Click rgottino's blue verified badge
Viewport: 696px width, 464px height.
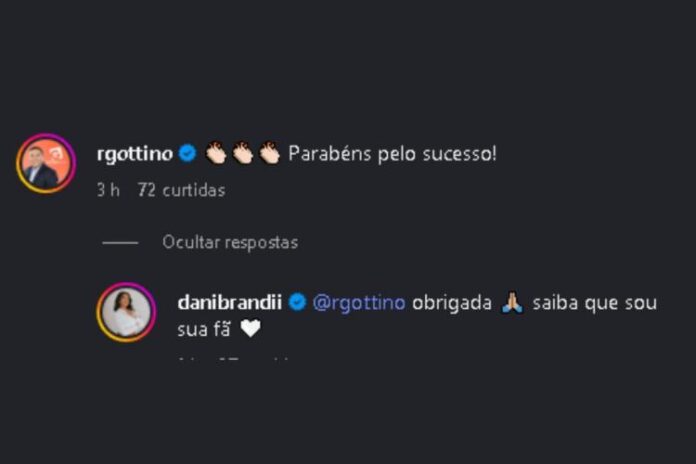click(x=187, y=154)
